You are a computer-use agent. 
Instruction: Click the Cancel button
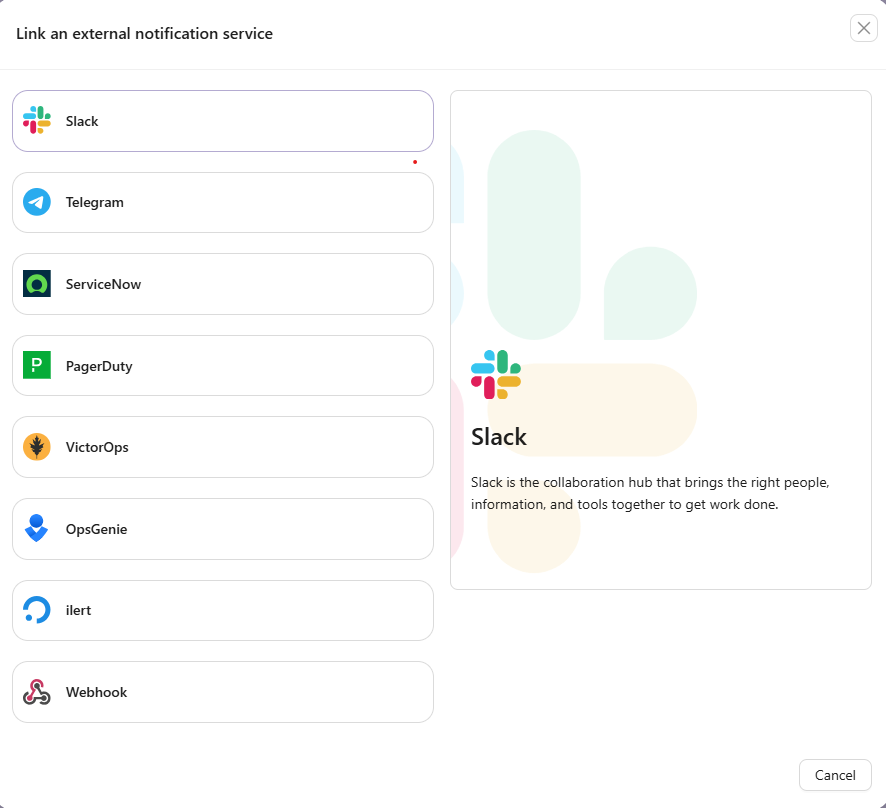pyautogui.click(x=835, y=775)
